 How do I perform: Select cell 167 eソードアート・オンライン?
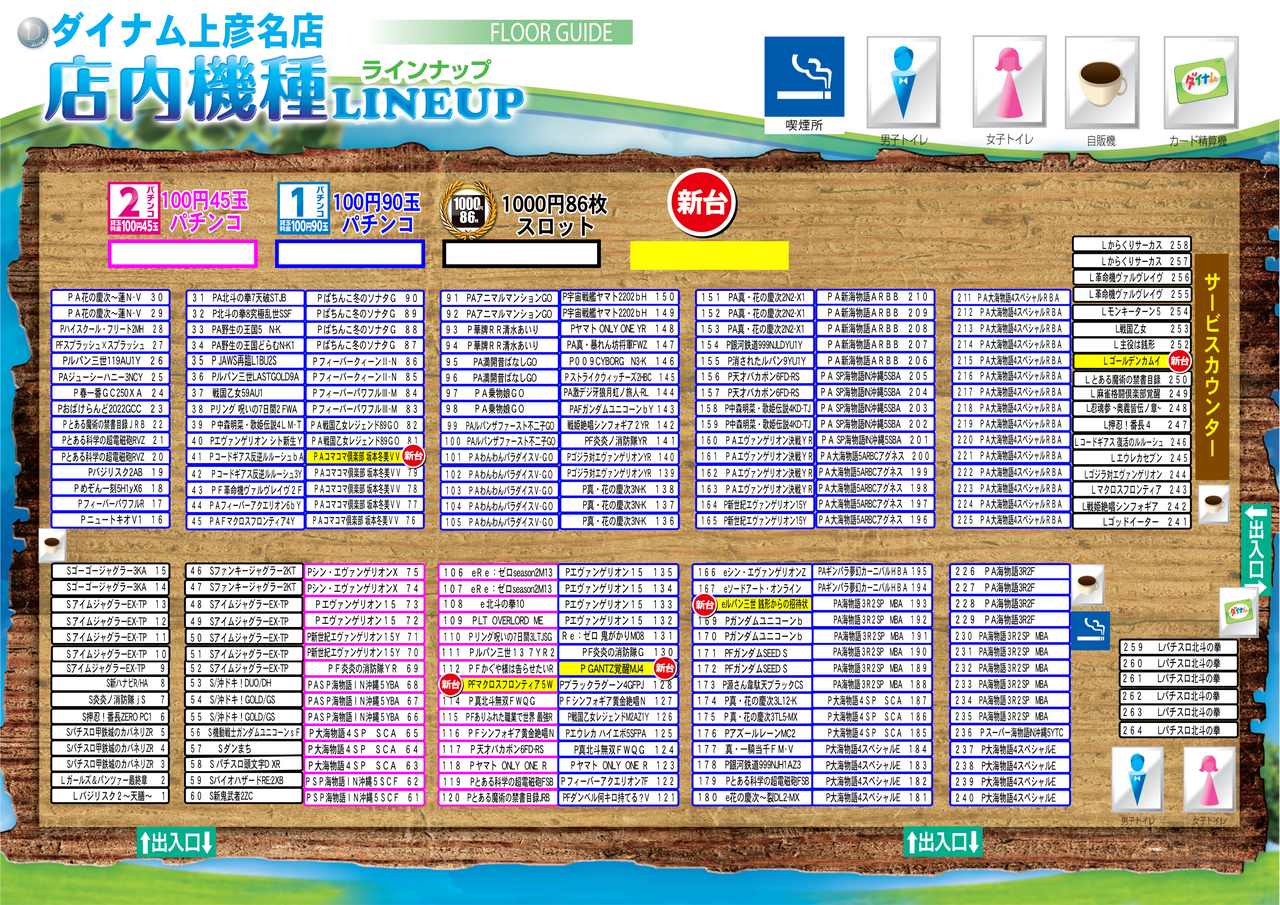pos(754,588)
